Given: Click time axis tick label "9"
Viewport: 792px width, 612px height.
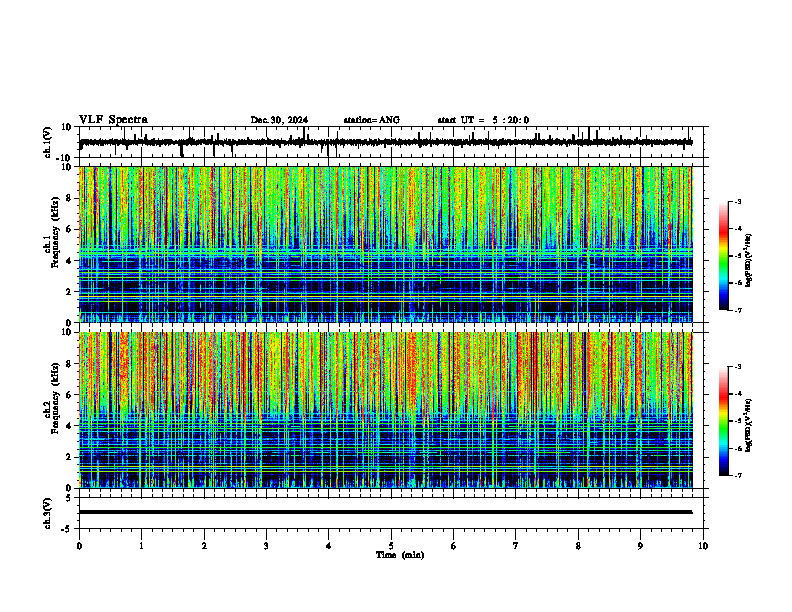Looking at the screenshot, I should (640, 546).
